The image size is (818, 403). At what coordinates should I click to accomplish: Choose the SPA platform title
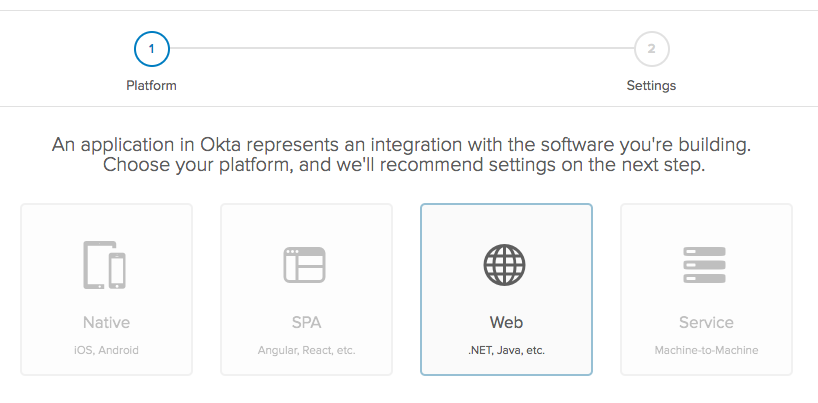[306, 323]
